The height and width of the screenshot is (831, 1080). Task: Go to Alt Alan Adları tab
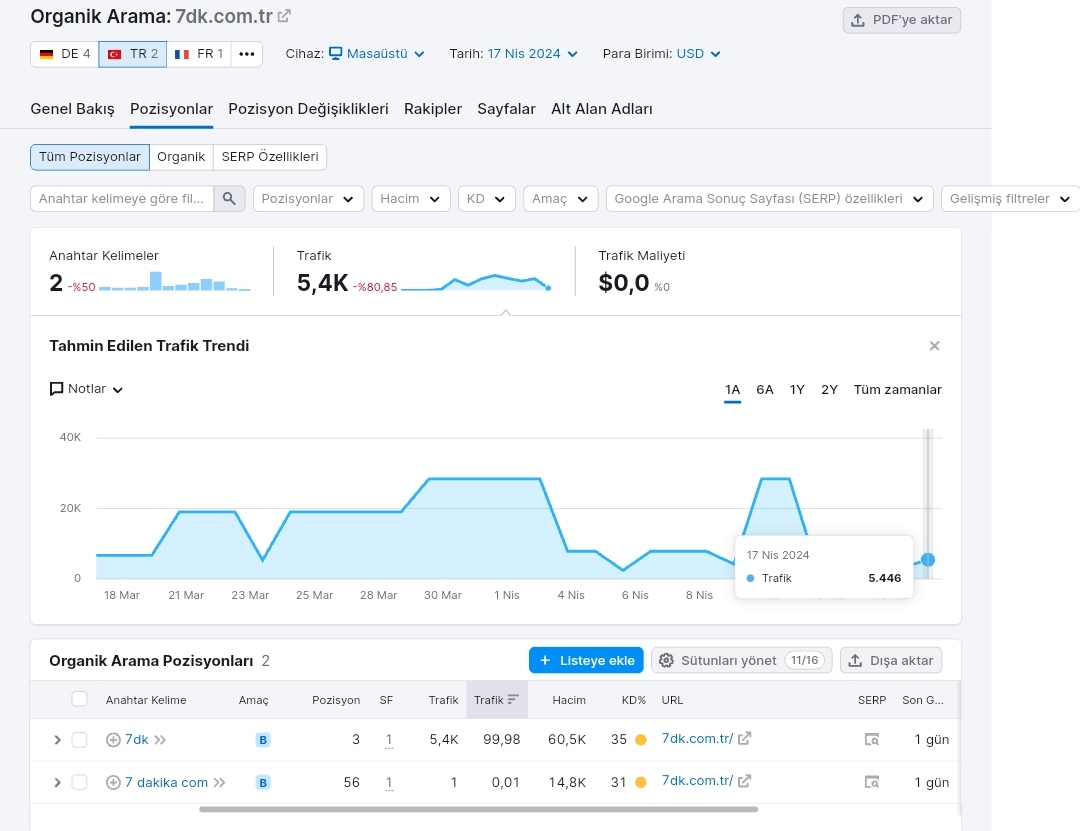(x=601, y=109)
